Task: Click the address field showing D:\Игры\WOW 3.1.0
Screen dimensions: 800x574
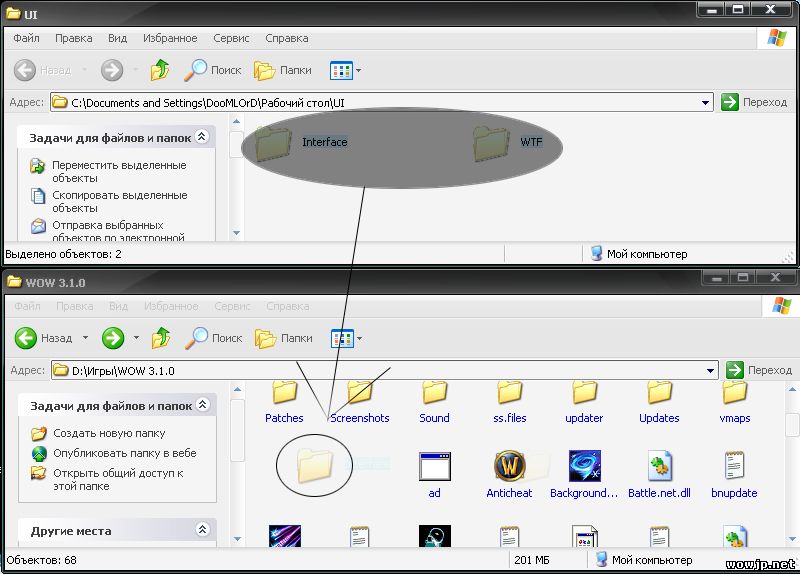Action: [x=380, y=370]
